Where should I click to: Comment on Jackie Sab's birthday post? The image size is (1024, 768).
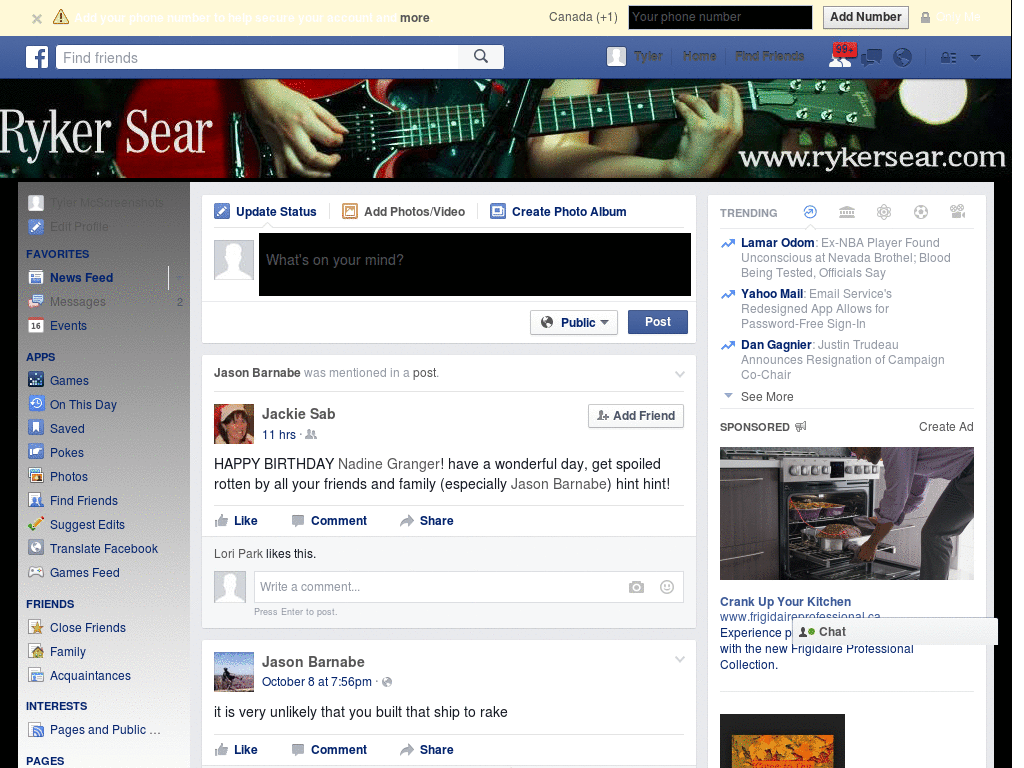(x=330, y=520)
